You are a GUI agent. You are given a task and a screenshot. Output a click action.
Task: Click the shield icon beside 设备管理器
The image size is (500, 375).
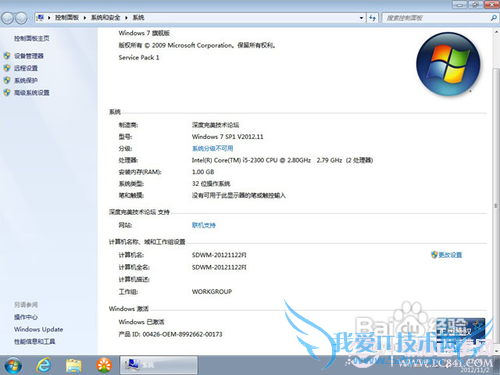7,56
